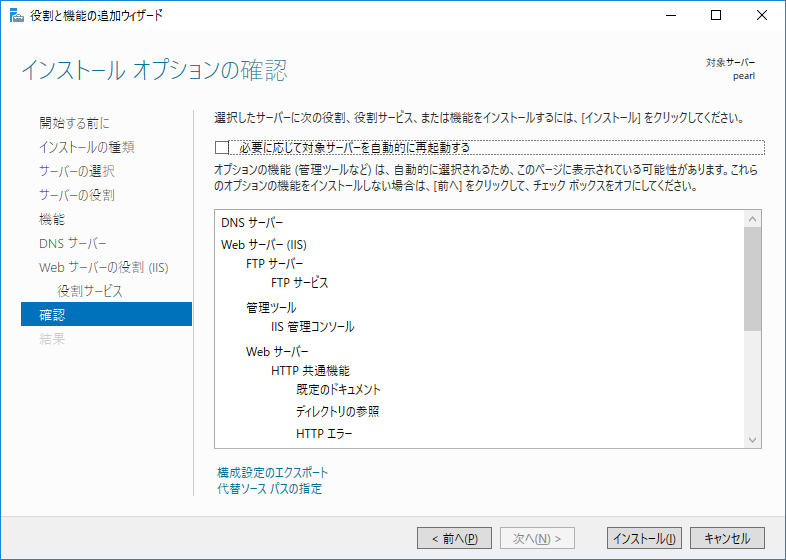Close the wizard window
786x560 pixels.
(x=762, y=16)
